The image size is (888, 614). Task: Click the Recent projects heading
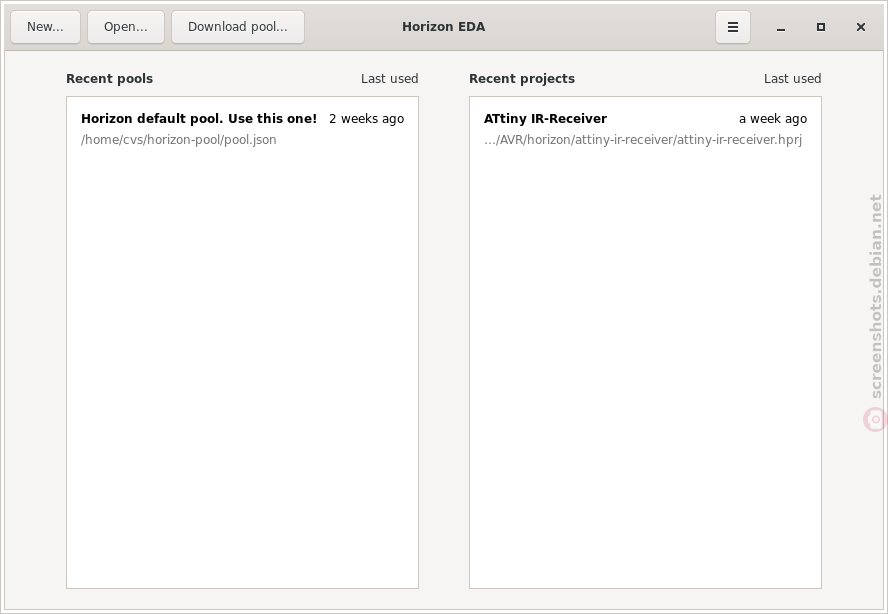tap(522, 79)
